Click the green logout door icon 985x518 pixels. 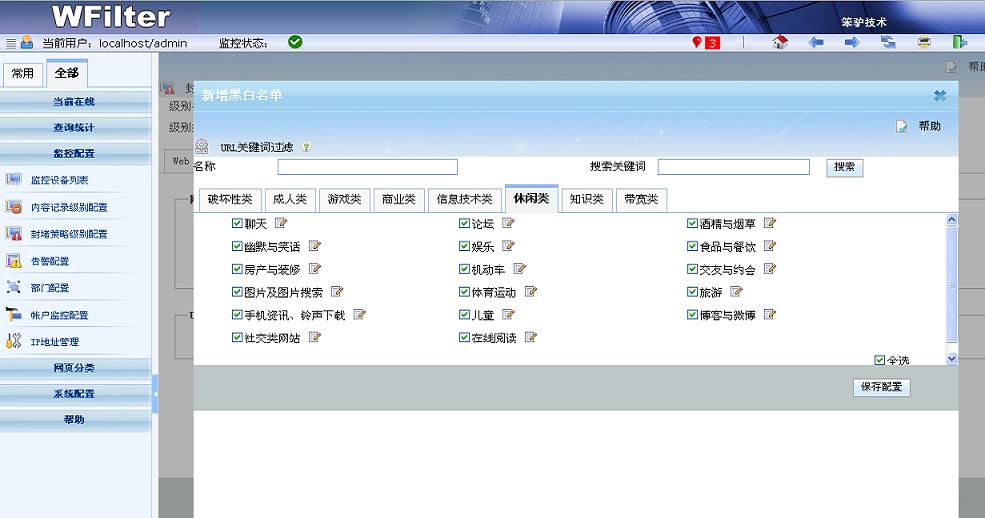(x=960, y=42)
